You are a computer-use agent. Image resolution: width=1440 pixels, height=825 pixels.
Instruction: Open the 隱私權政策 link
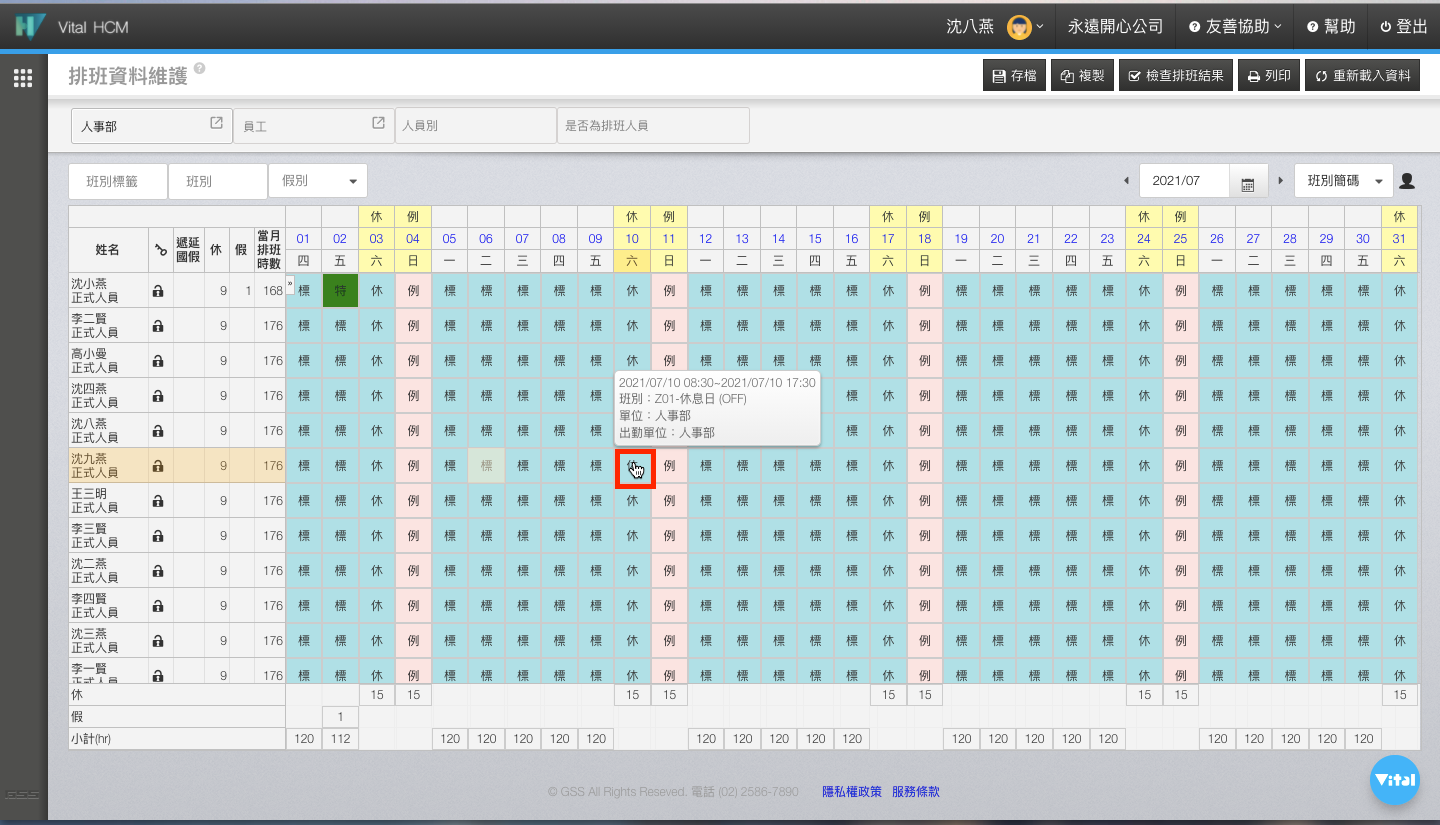pyautogui.click(x=852, y=792)
